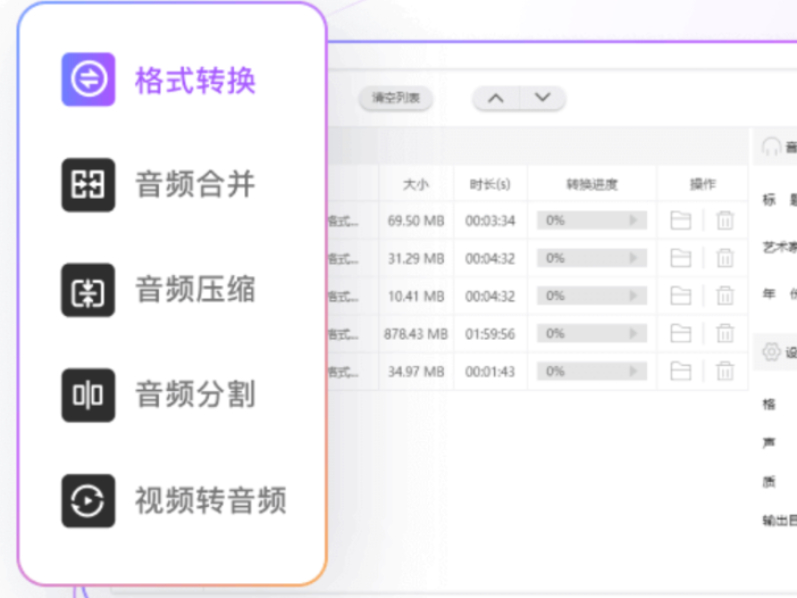Screen dimensions: 797x598
Task: Choose 视频转音频 menu item
Action: click(x=210, y=500)
